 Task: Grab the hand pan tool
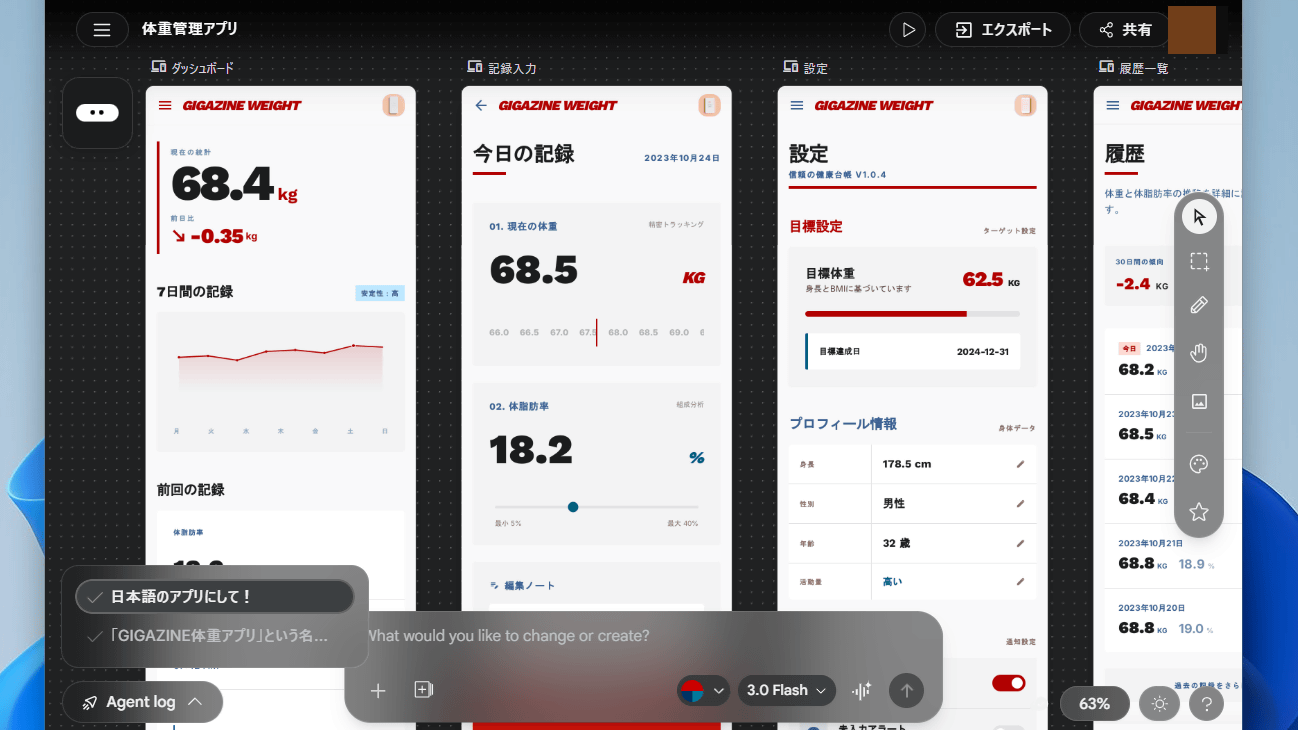point(1197,352)
